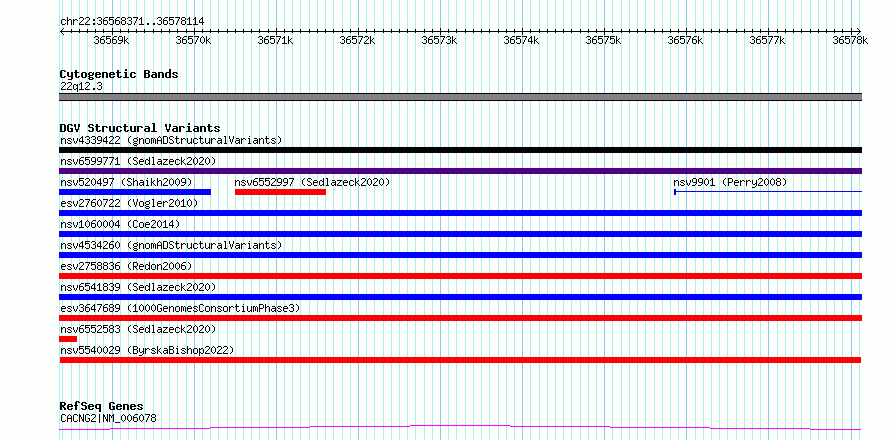Click the 36574k ruler position
Image resolution: width=890 pixels, height=440 pixels.
522,40
